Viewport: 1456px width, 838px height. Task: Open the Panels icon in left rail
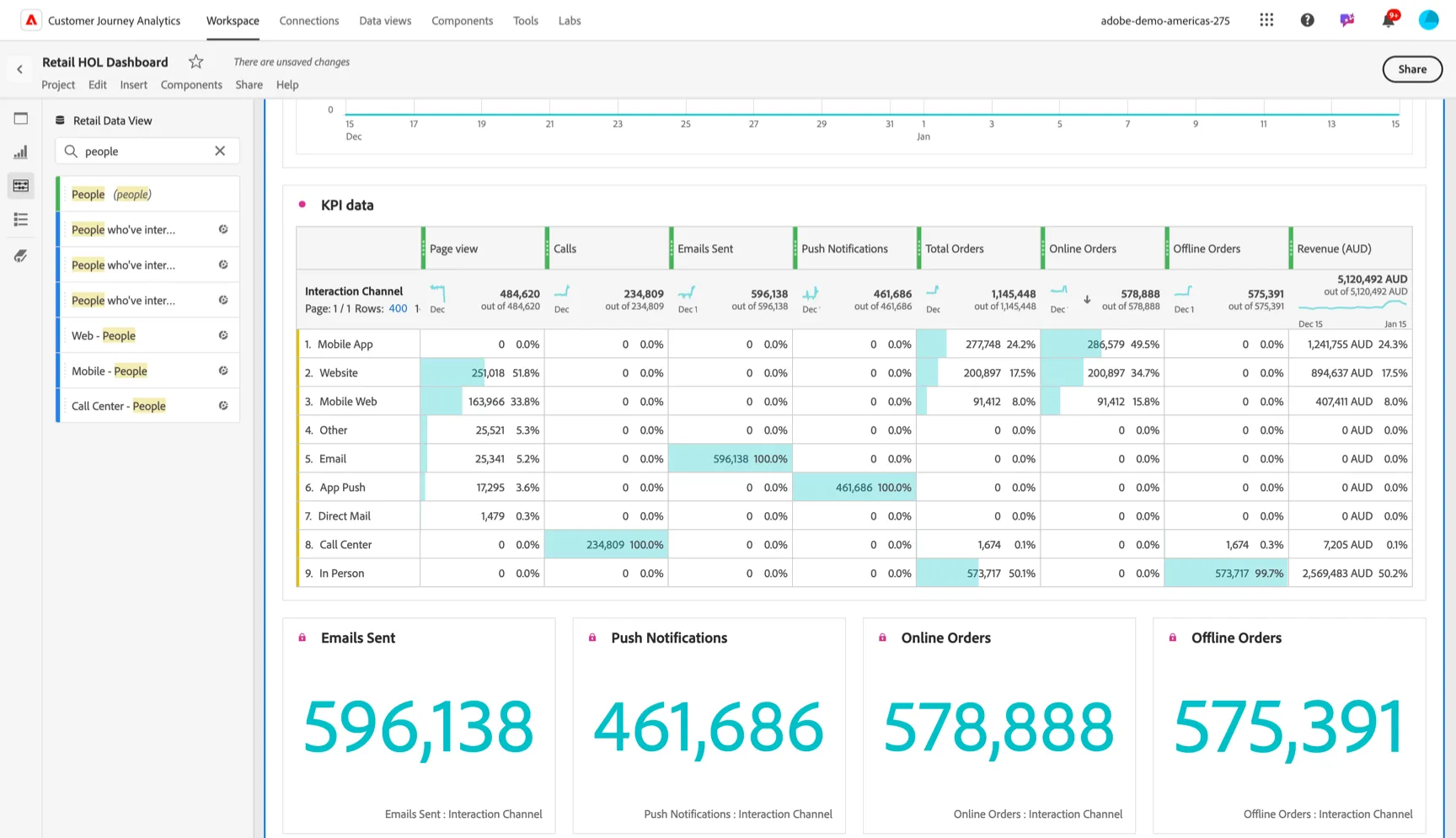(21, 119)
